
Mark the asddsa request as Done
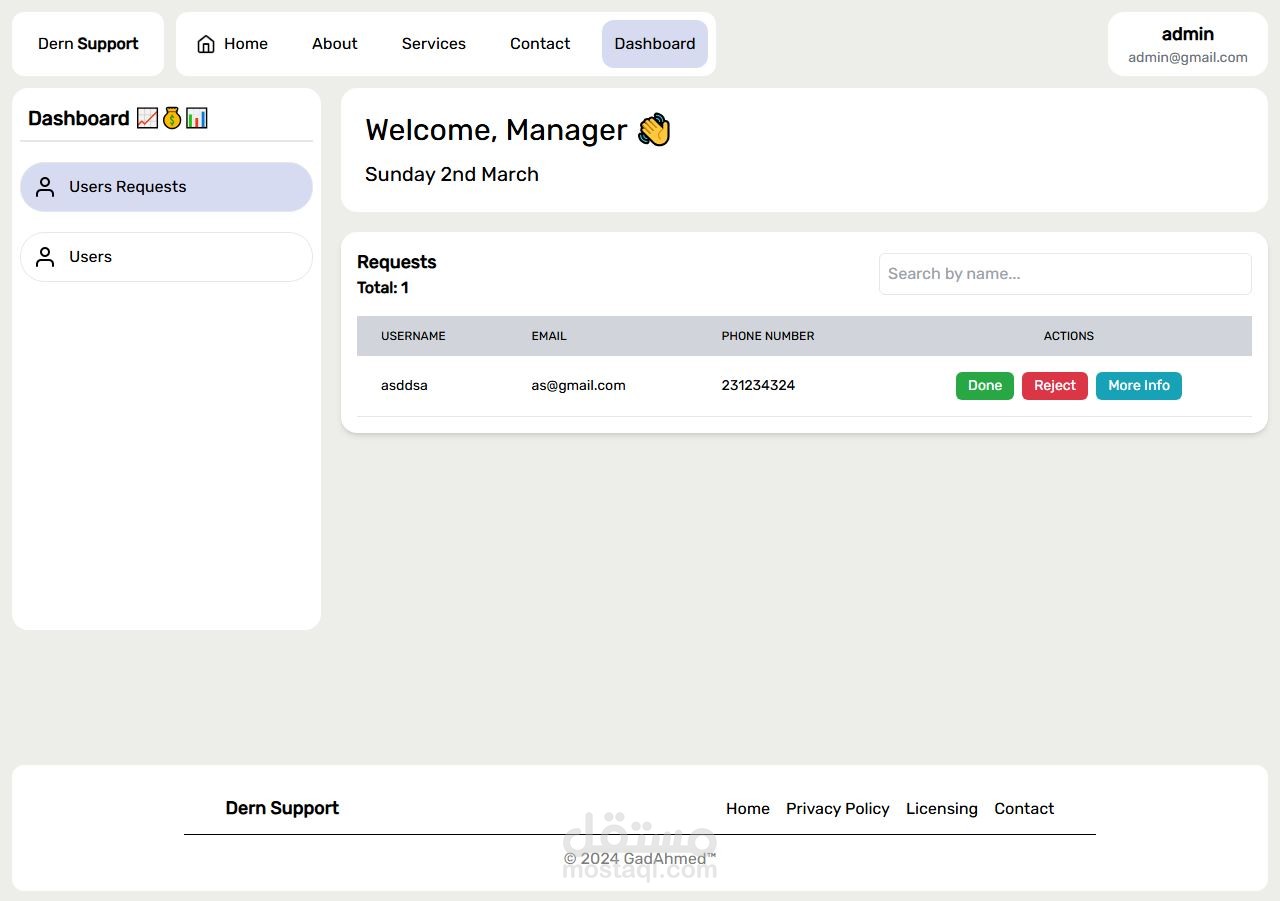(x=985, y=386)
